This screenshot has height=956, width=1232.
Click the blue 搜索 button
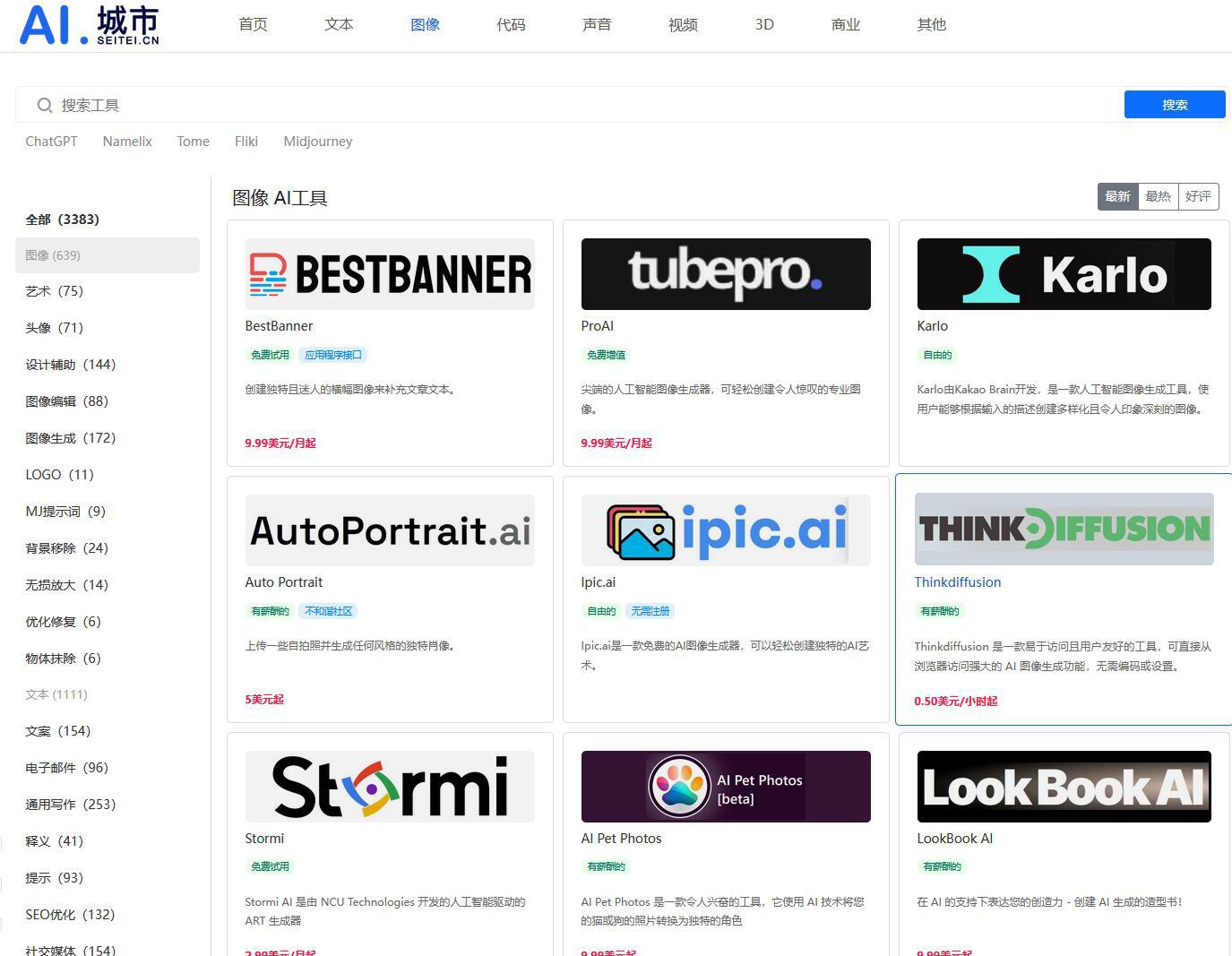coord(1175,105)
